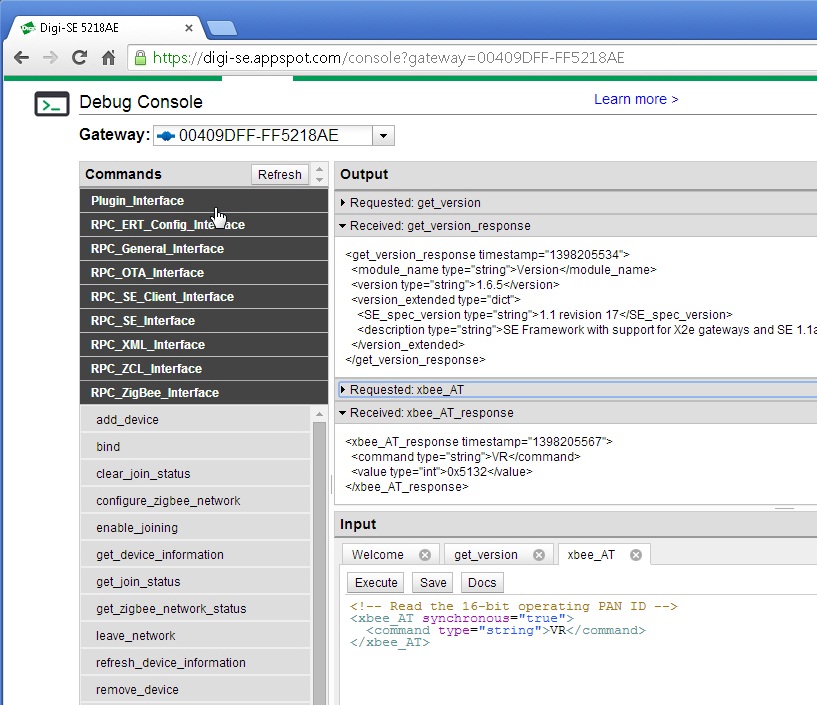Go to browser Home icon
Viewport: 817px width, 705px height.
(x=108, y=58)
